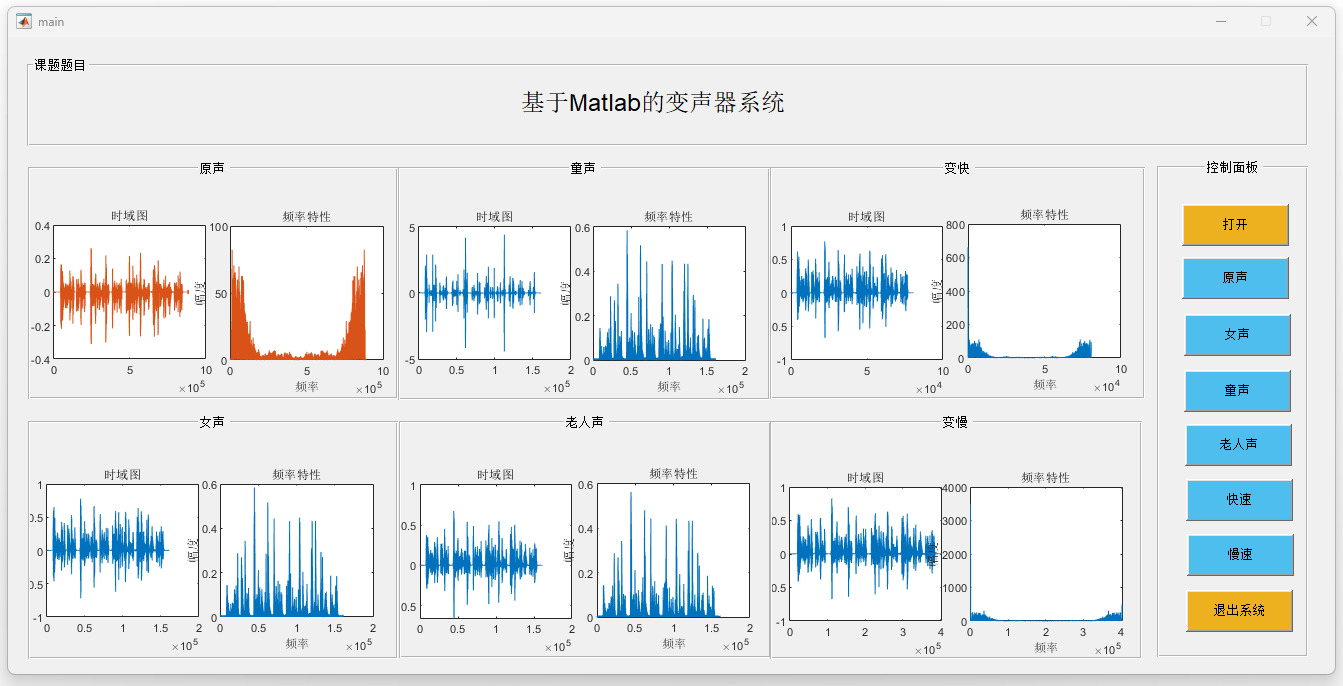Click the title text 基于Matlab的变声器系统
This screenshot has height=686, width=1343.
653,102
